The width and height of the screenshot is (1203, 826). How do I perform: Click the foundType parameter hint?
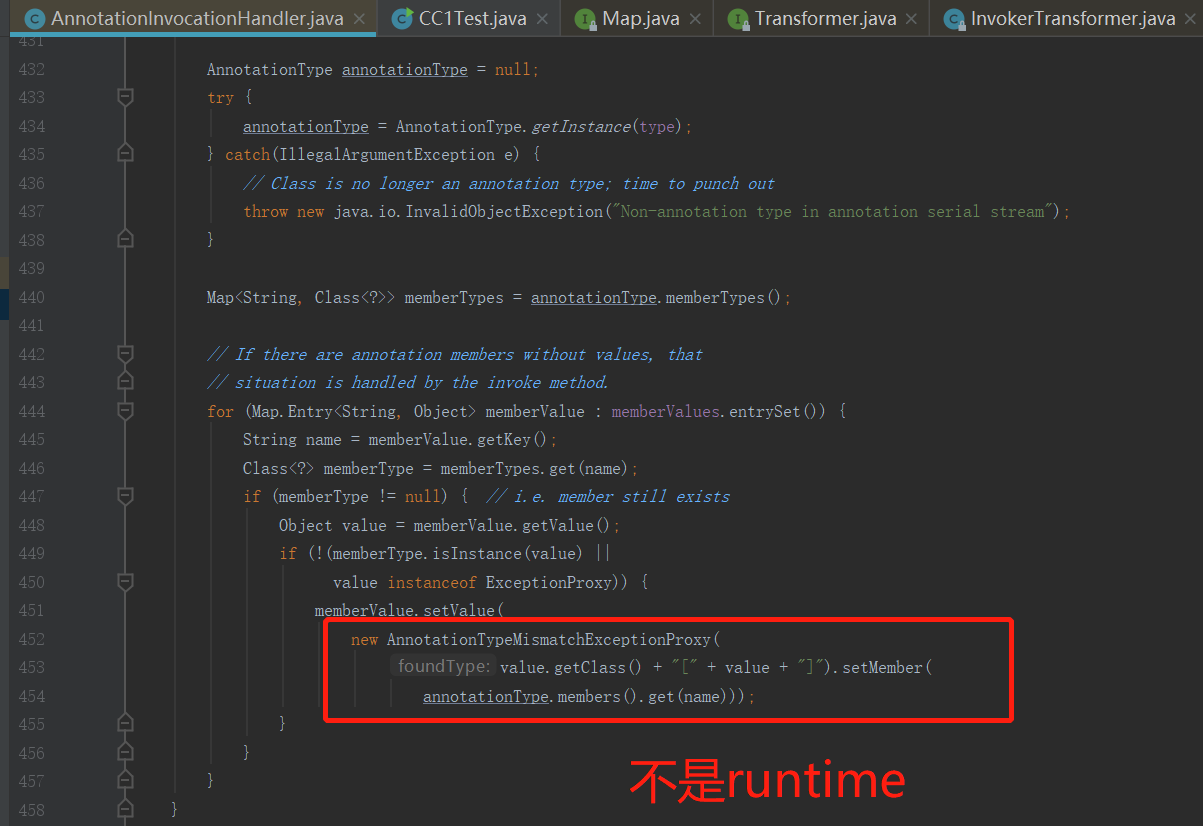[444, 667]
